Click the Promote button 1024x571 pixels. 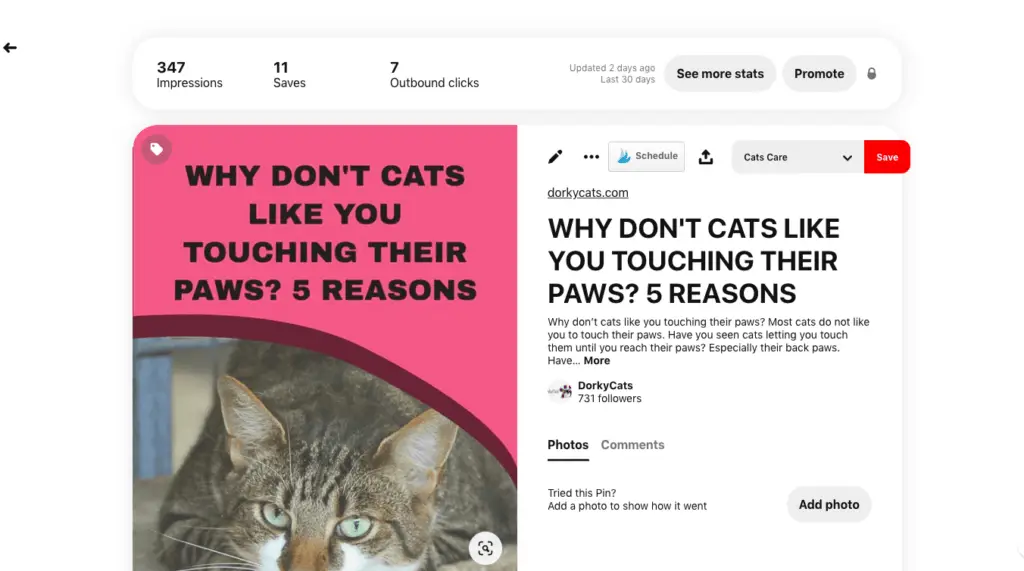819,74
